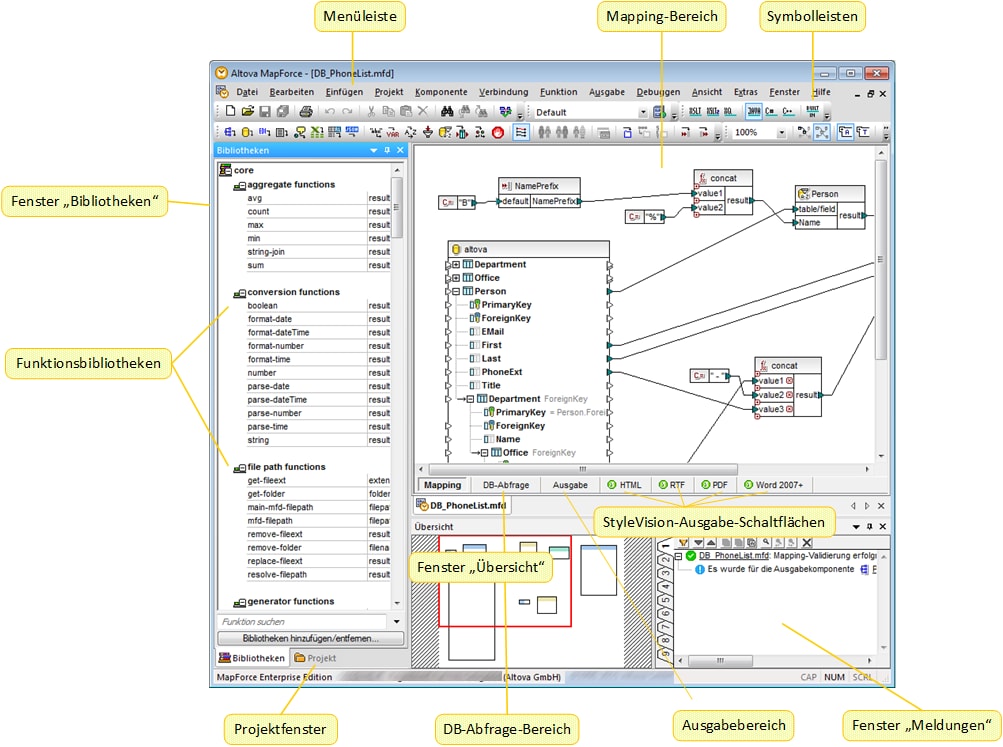1003x747 pixels.
Task: Collapse the Person table node
Action: click(456, 292)
